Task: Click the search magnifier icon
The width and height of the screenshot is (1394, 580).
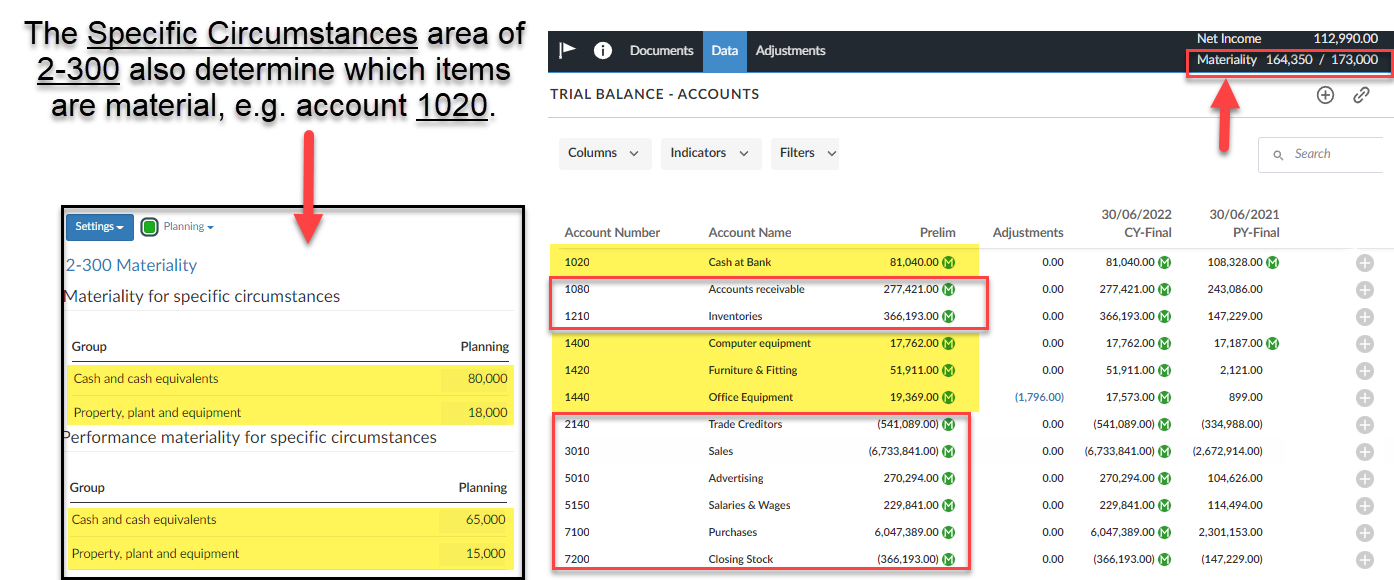Action: click(x=1278, y=155)
